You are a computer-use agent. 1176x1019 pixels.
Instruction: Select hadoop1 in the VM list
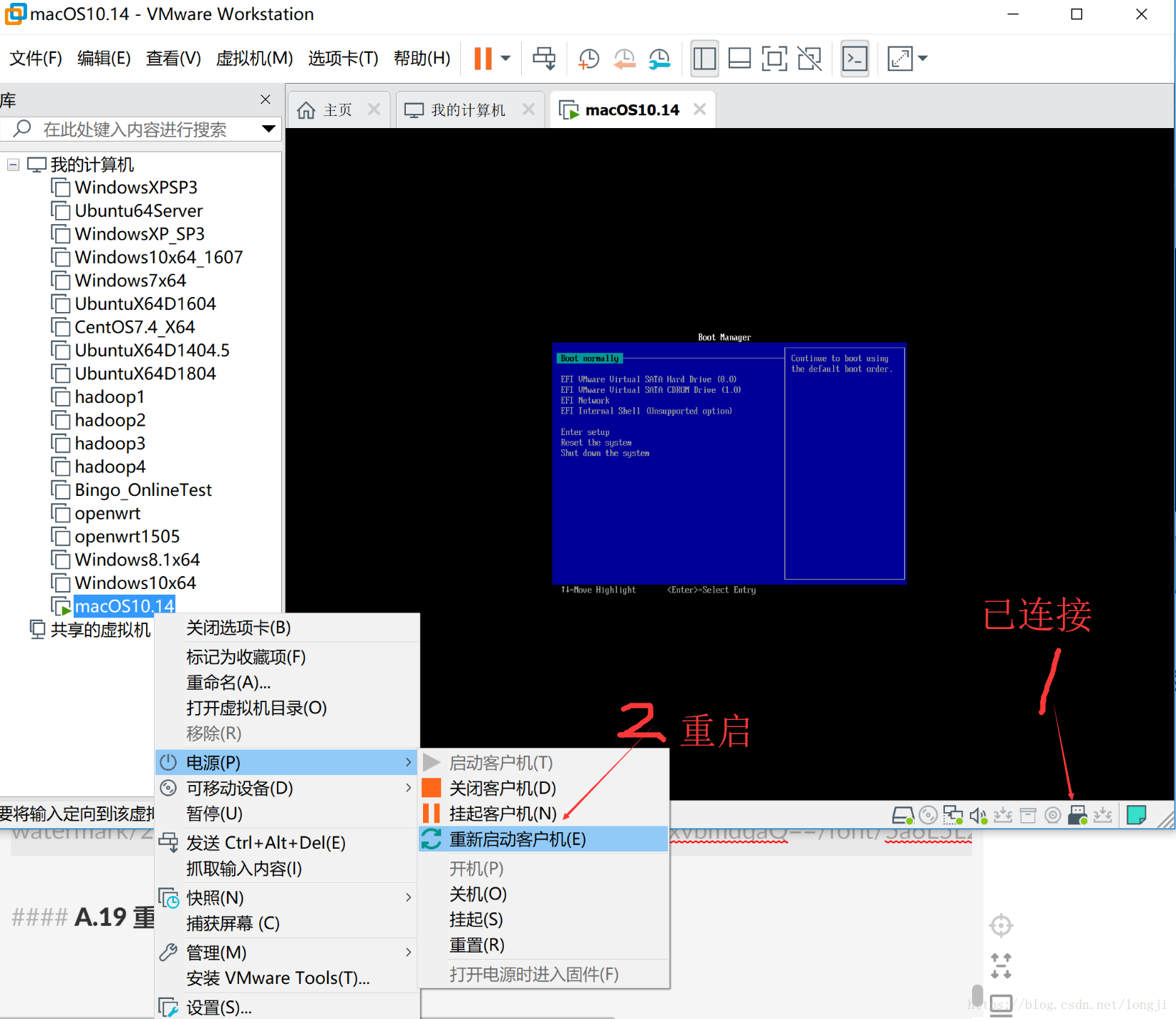[x=110, y=397]
